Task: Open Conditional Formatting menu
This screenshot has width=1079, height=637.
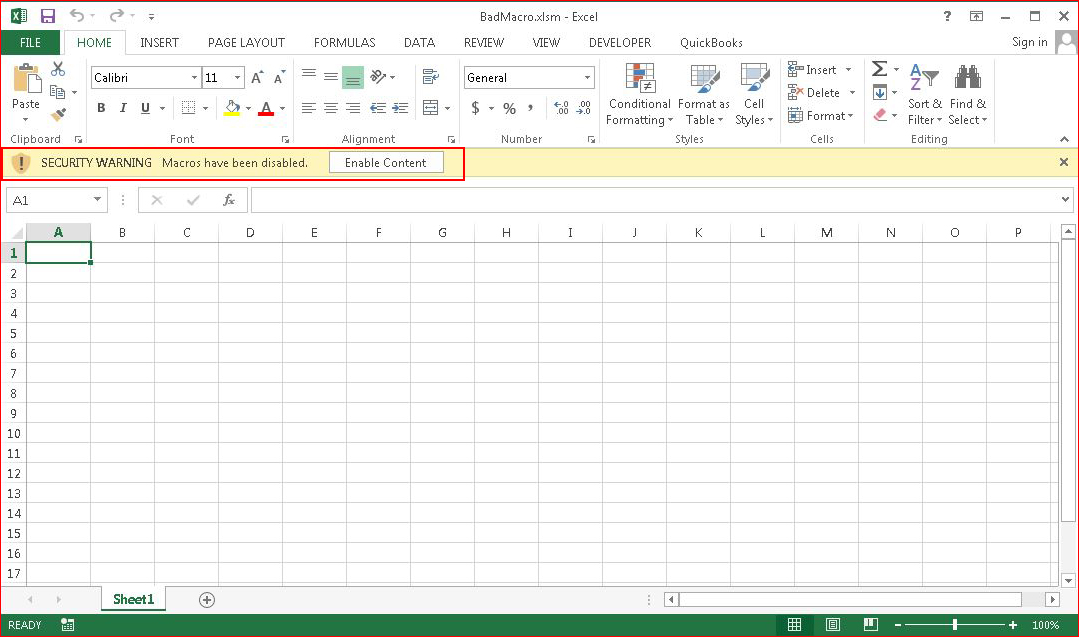Action: tap(639, 94)
